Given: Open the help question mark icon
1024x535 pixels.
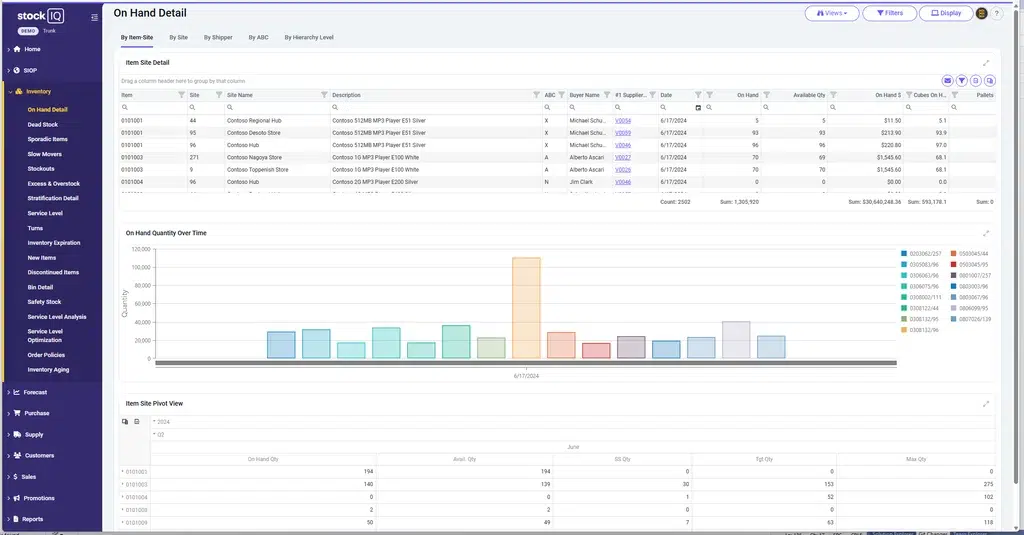Looking at the screenshot, I should 997,13.
